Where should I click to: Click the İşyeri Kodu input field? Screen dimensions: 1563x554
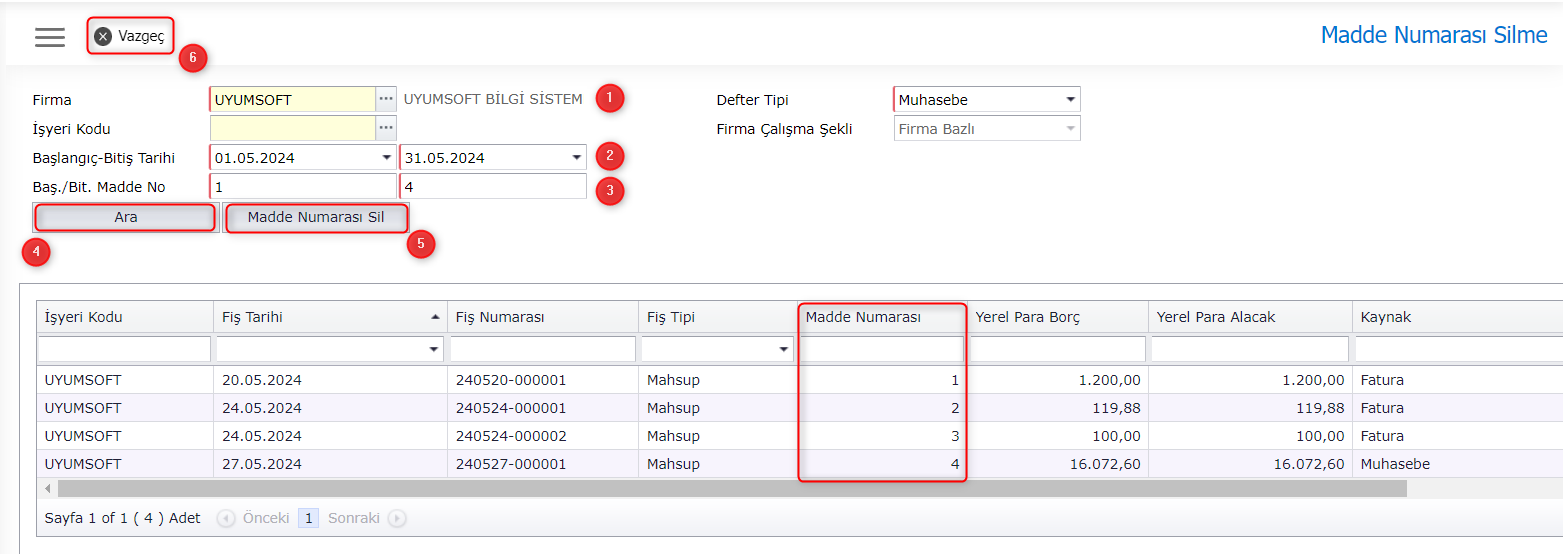click(x=292, y=128)
